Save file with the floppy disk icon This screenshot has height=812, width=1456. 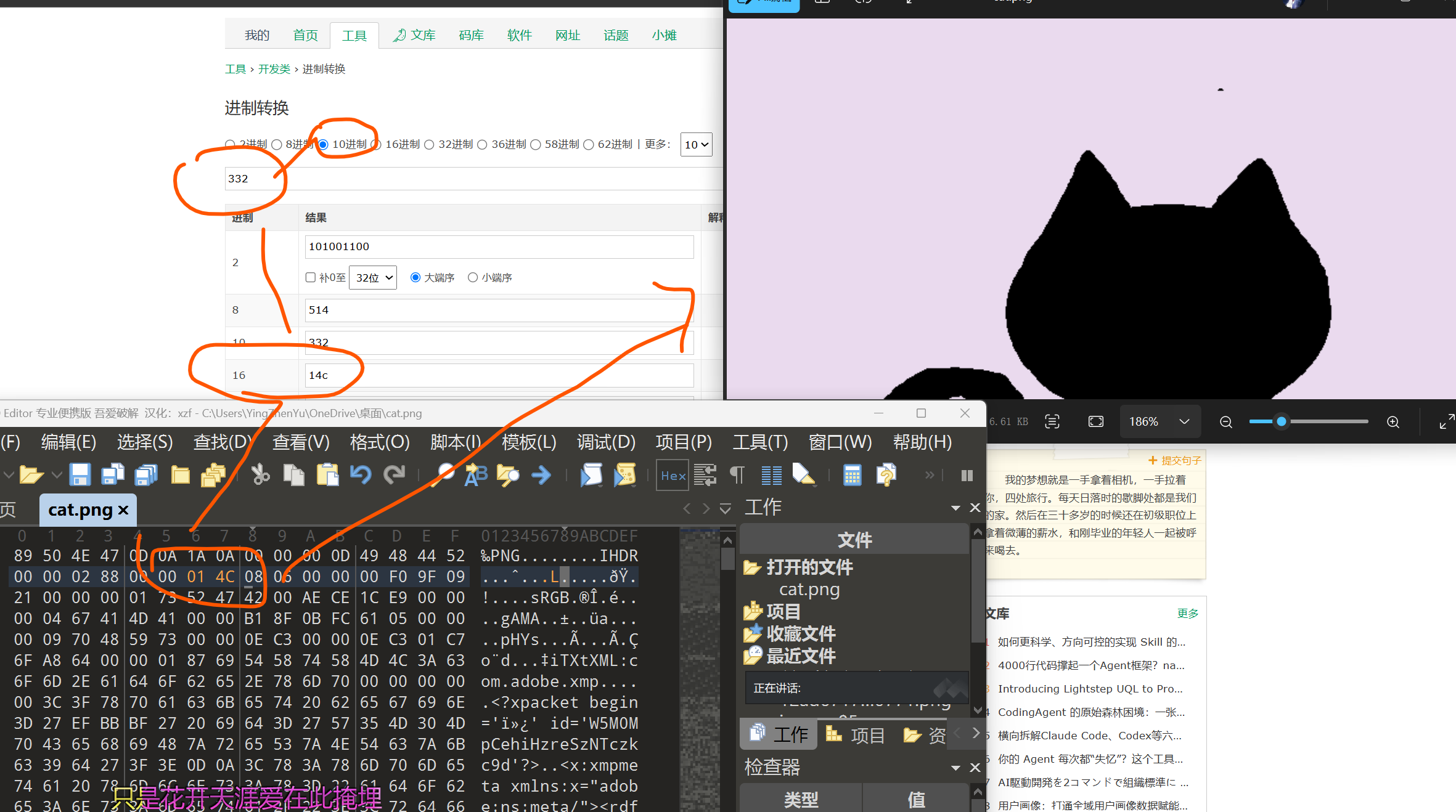point(80,475)
